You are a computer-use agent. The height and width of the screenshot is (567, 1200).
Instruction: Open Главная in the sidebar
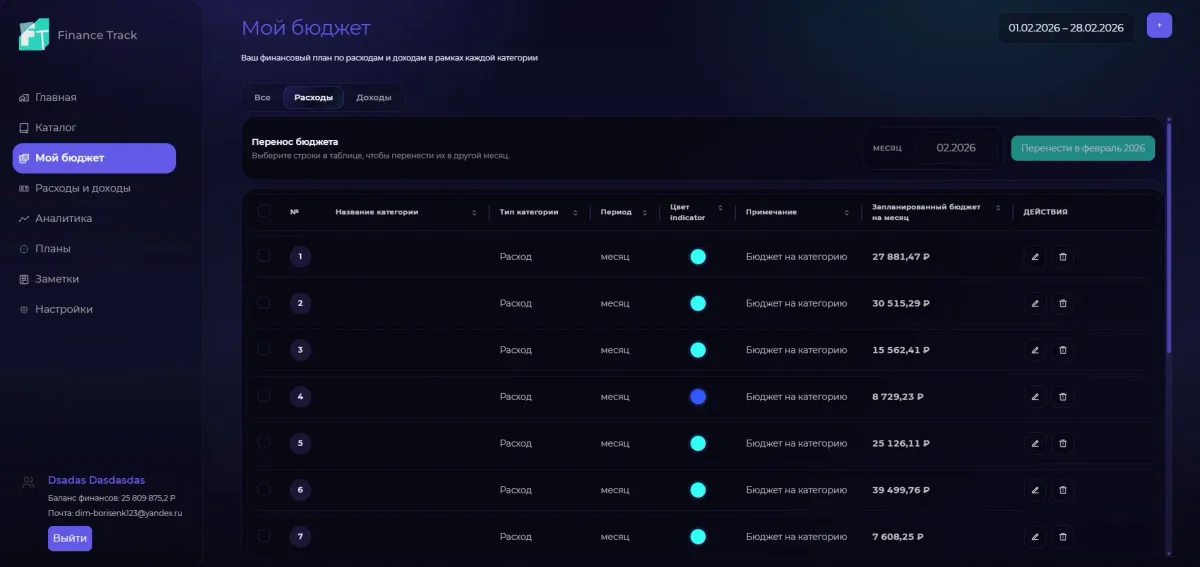[x=94, y=97]
